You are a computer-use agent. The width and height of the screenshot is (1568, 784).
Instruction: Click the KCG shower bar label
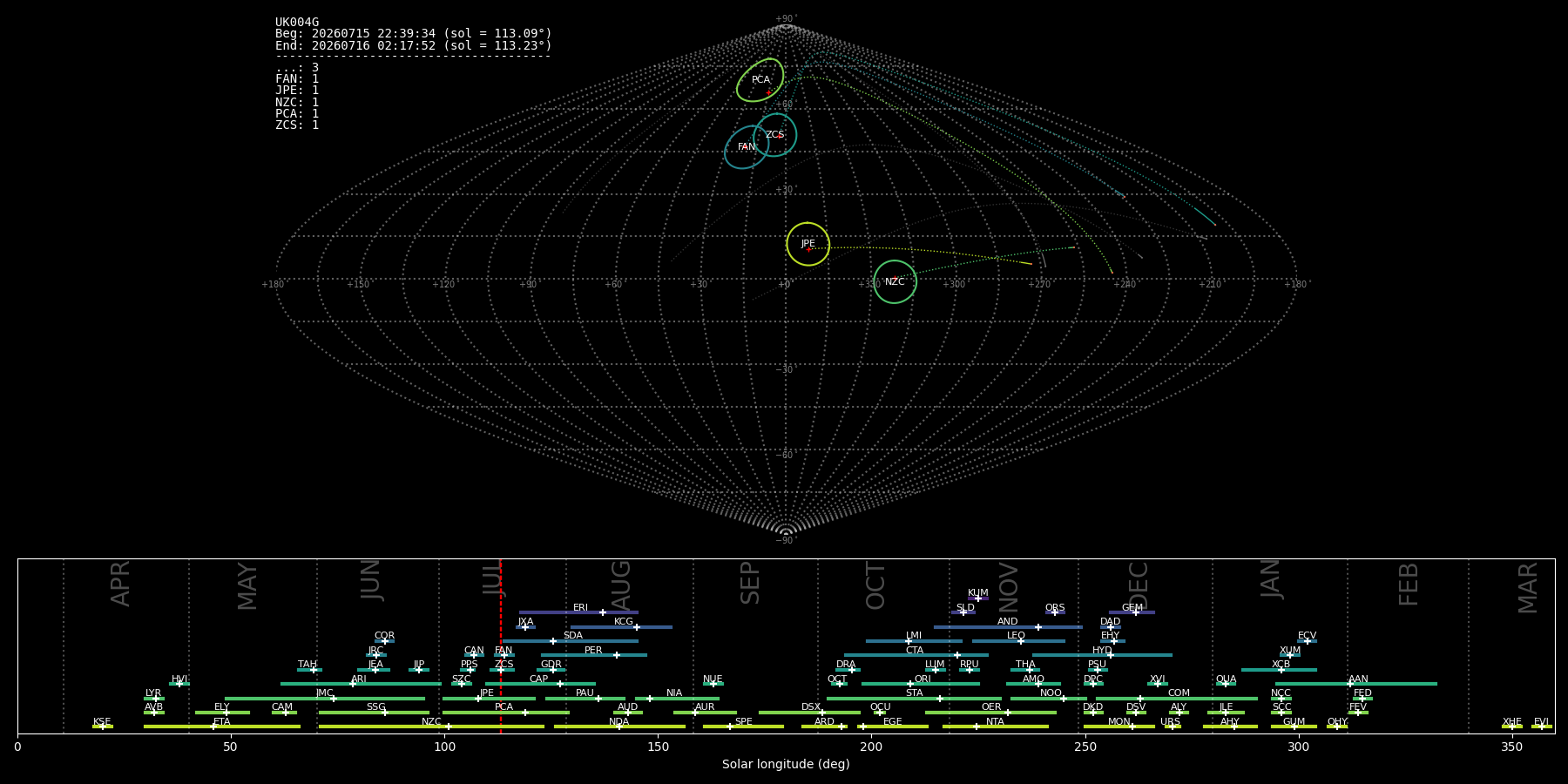(x=624, y=622)
